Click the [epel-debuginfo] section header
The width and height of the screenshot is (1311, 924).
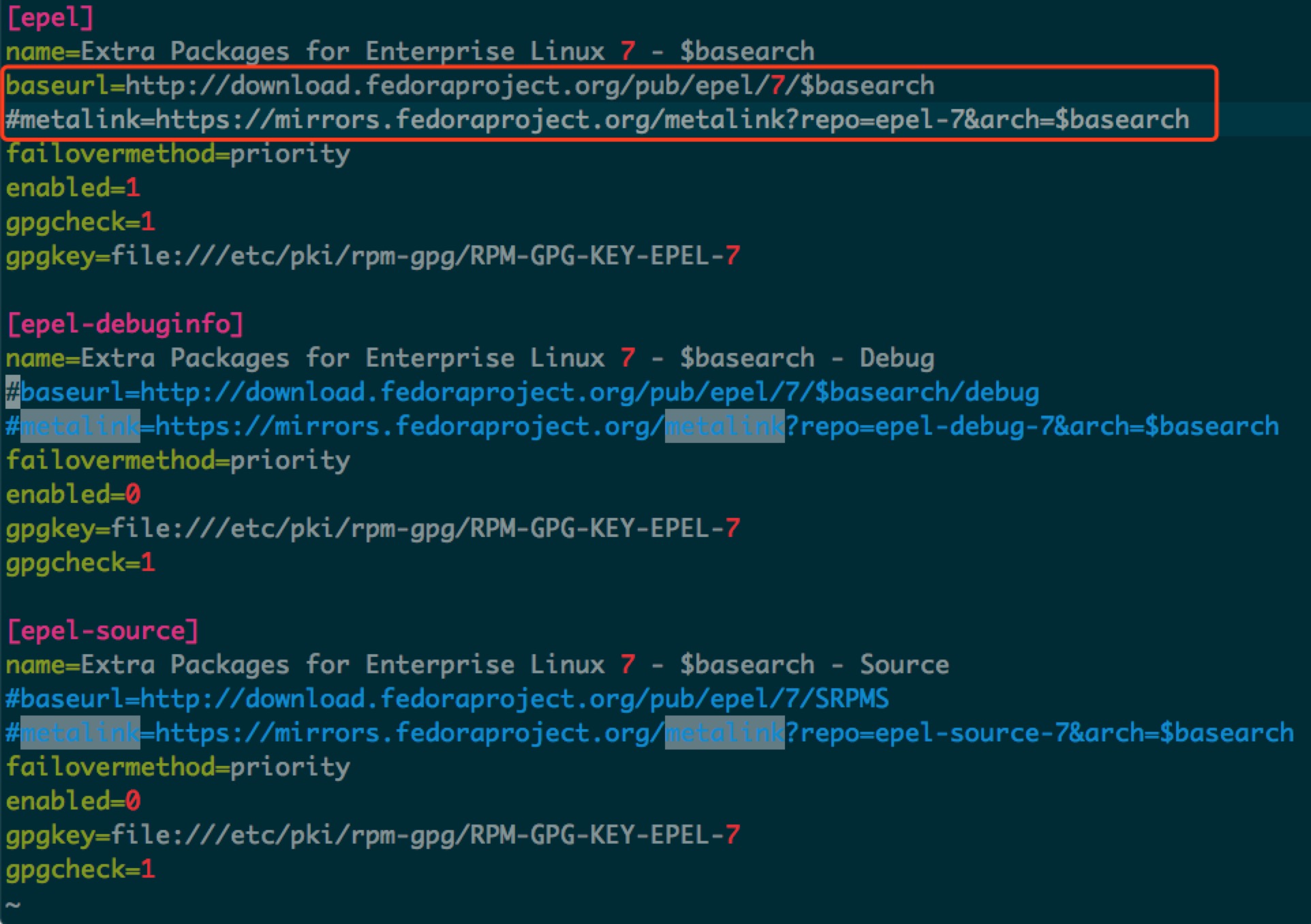tap(126, 324)
